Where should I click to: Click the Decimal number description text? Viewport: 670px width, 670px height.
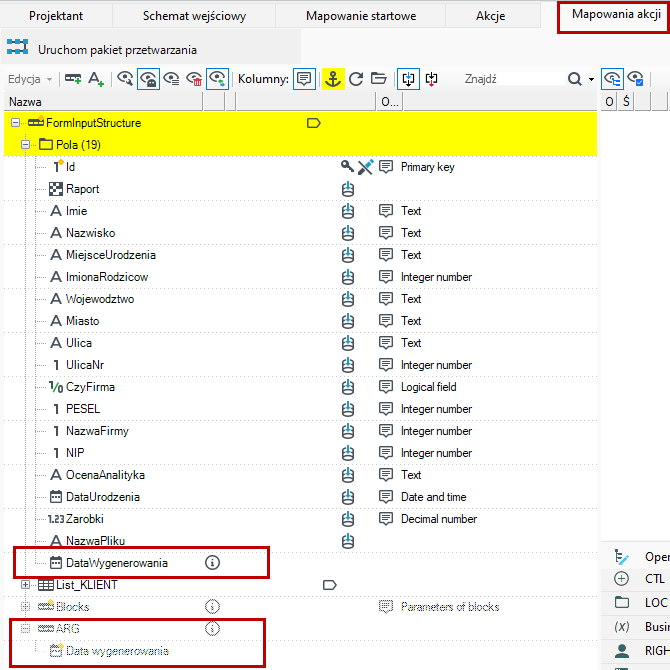tap(438, 519)
